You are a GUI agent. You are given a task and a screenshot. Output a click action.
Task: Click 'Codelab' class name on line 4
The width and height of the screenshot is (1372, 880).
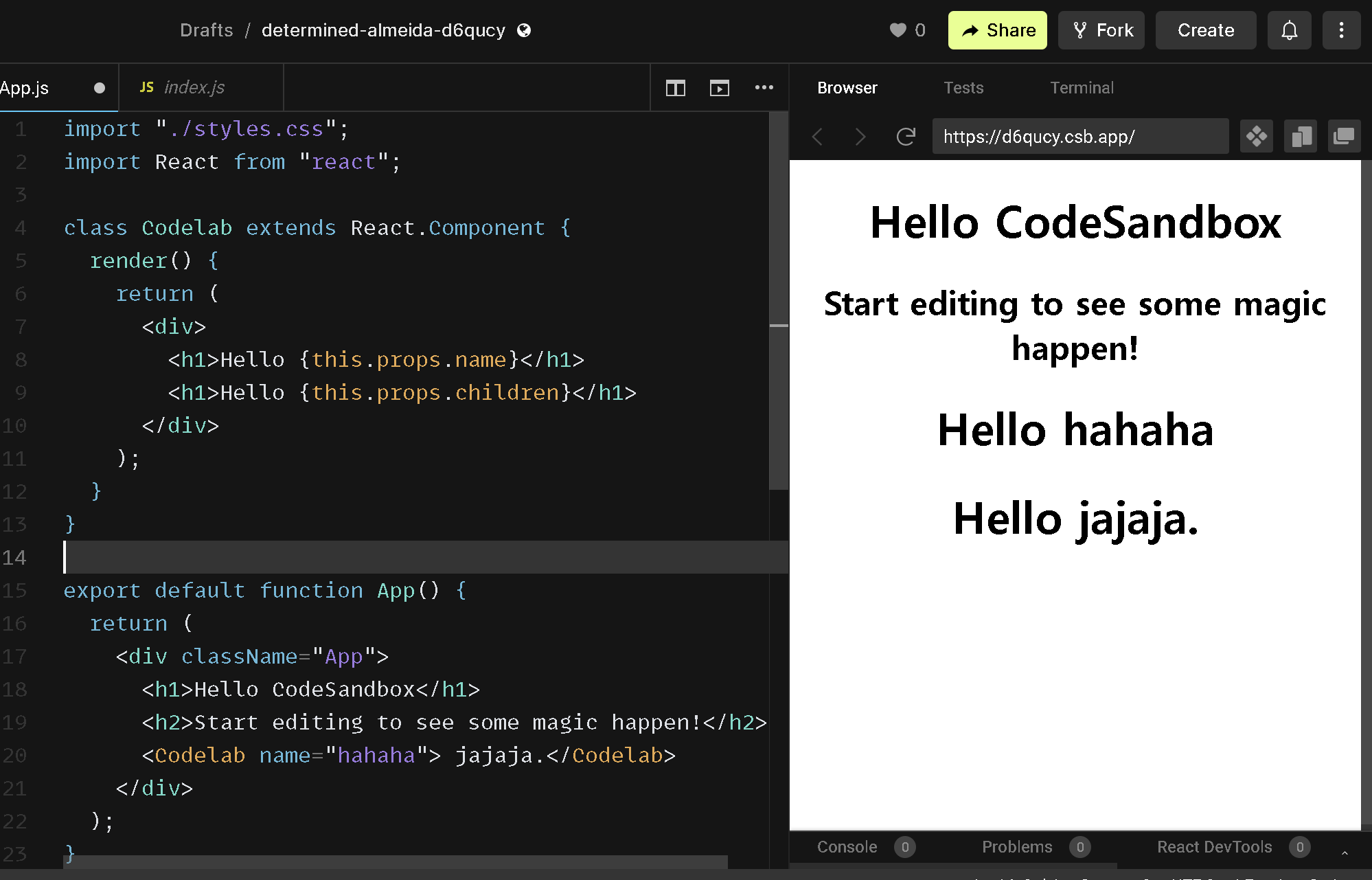click(x=187, y=227)
